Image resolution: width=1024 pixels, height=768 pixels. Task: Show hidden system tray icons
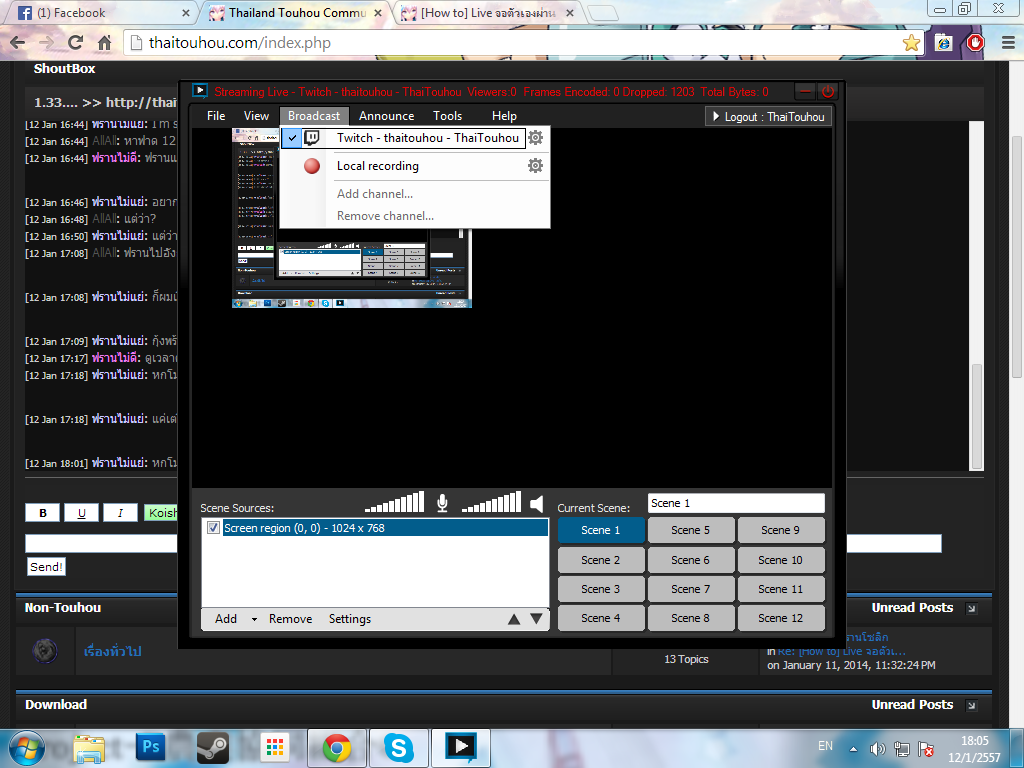tap(853, 749)
